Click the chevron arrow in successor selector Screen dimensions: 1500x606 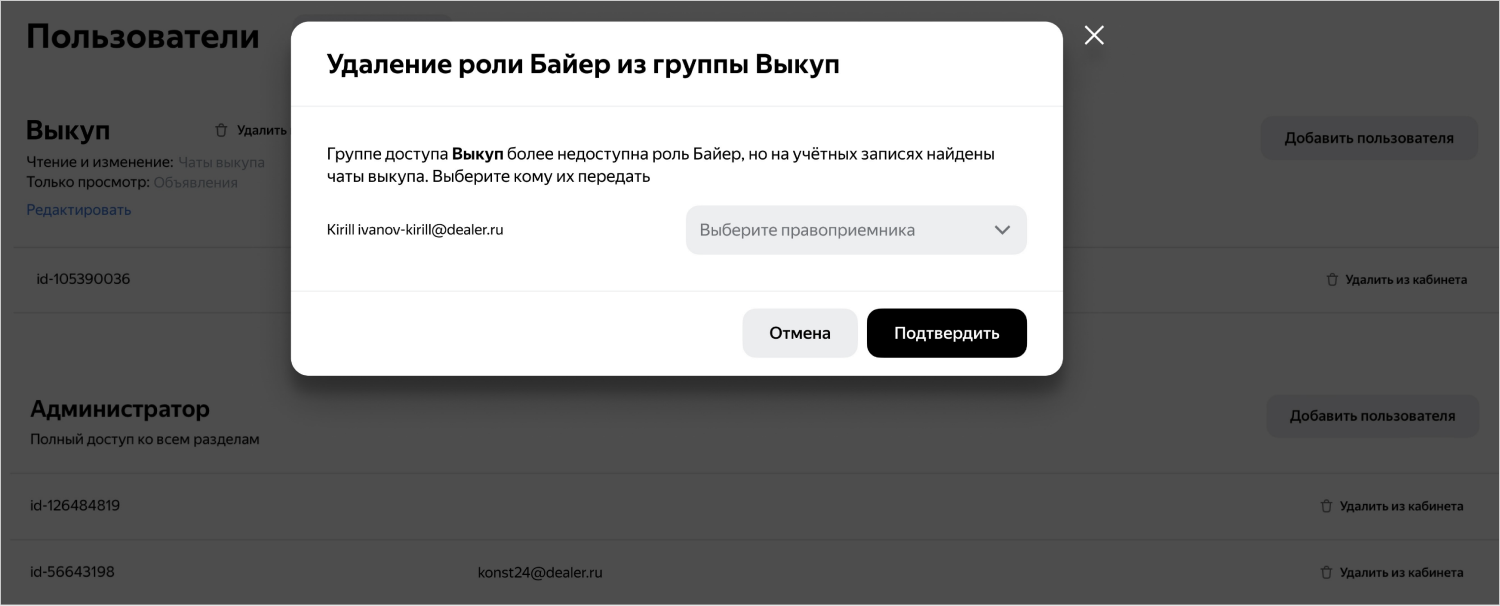click(1002, 230)
